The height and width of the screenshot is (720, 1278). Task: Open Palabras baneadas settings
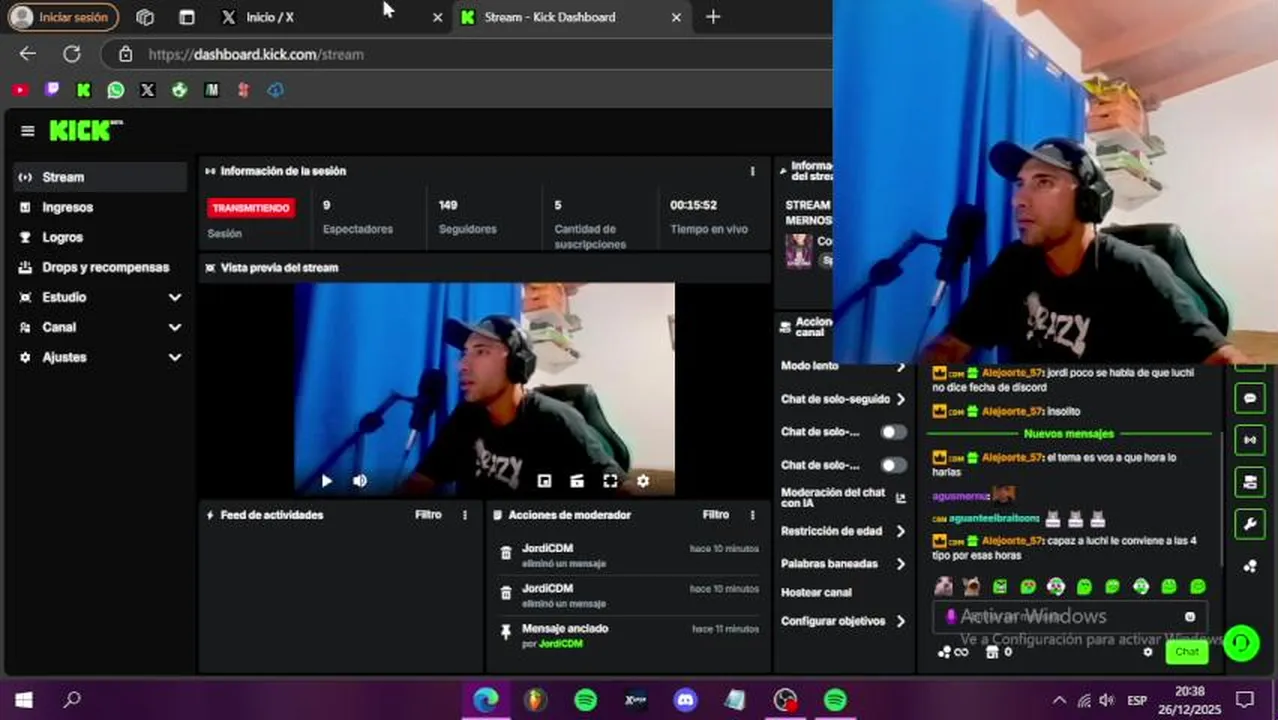coord(844,564)
